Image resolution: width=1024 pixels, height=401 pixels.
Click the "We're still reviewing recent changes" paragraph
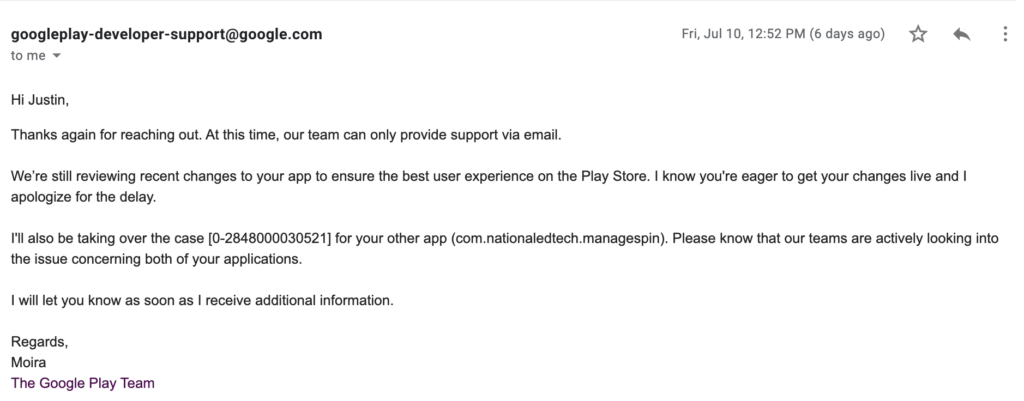[x=300, y=176]
